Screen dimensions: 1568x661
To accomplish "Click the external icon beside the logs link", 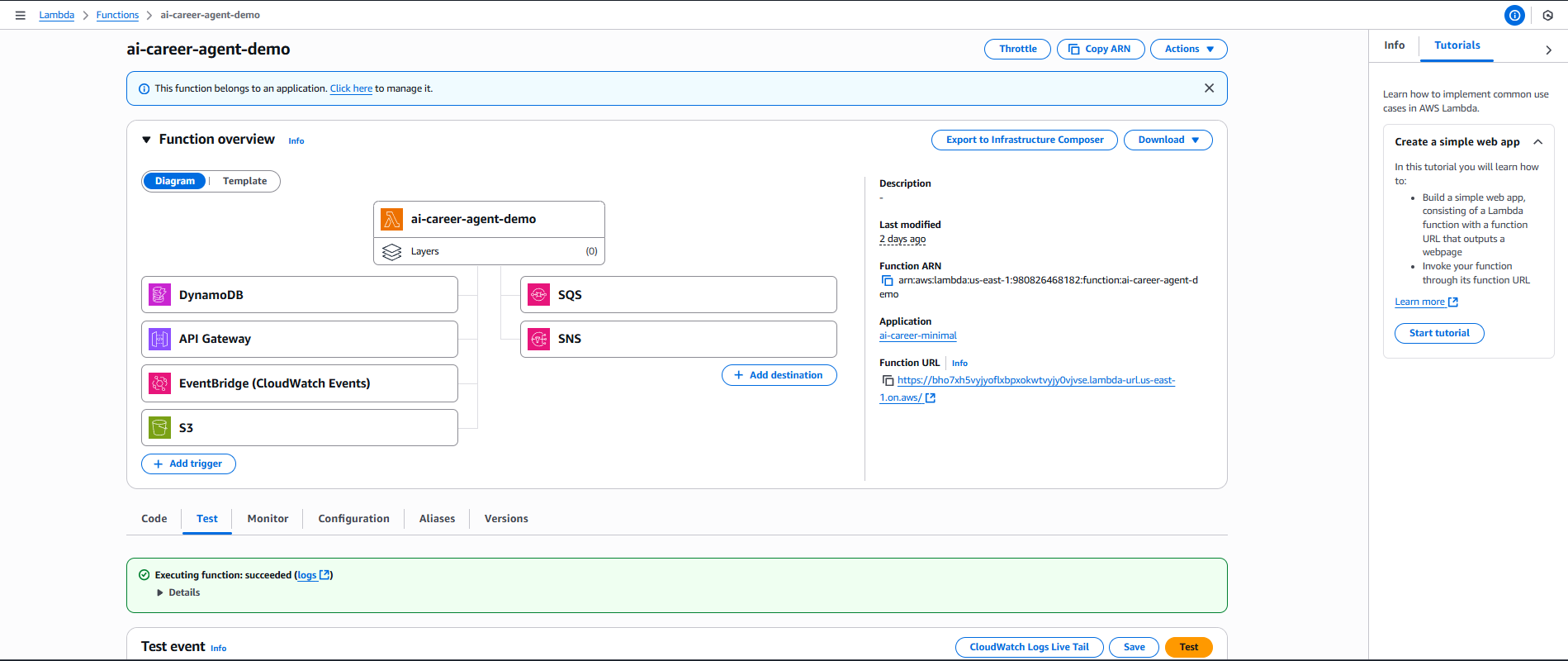I will click(x=324, y=575).
